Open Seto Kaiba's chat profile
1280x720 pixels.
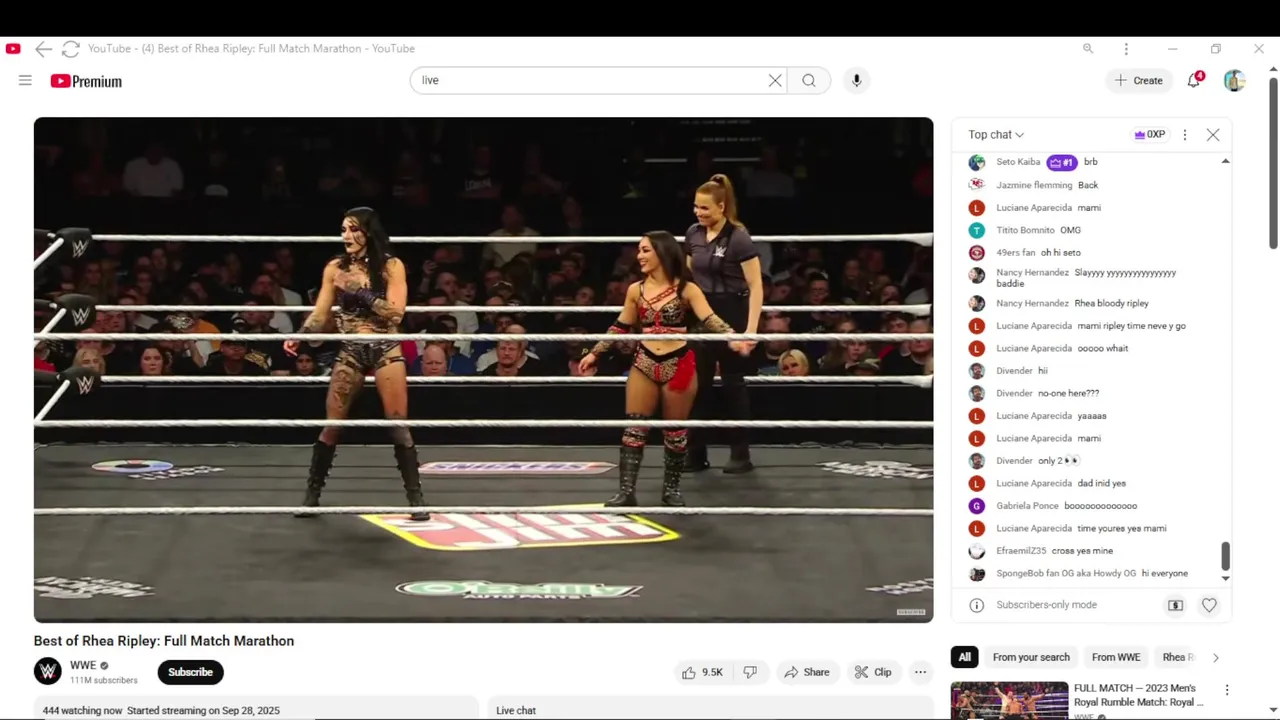pos(977,162)
